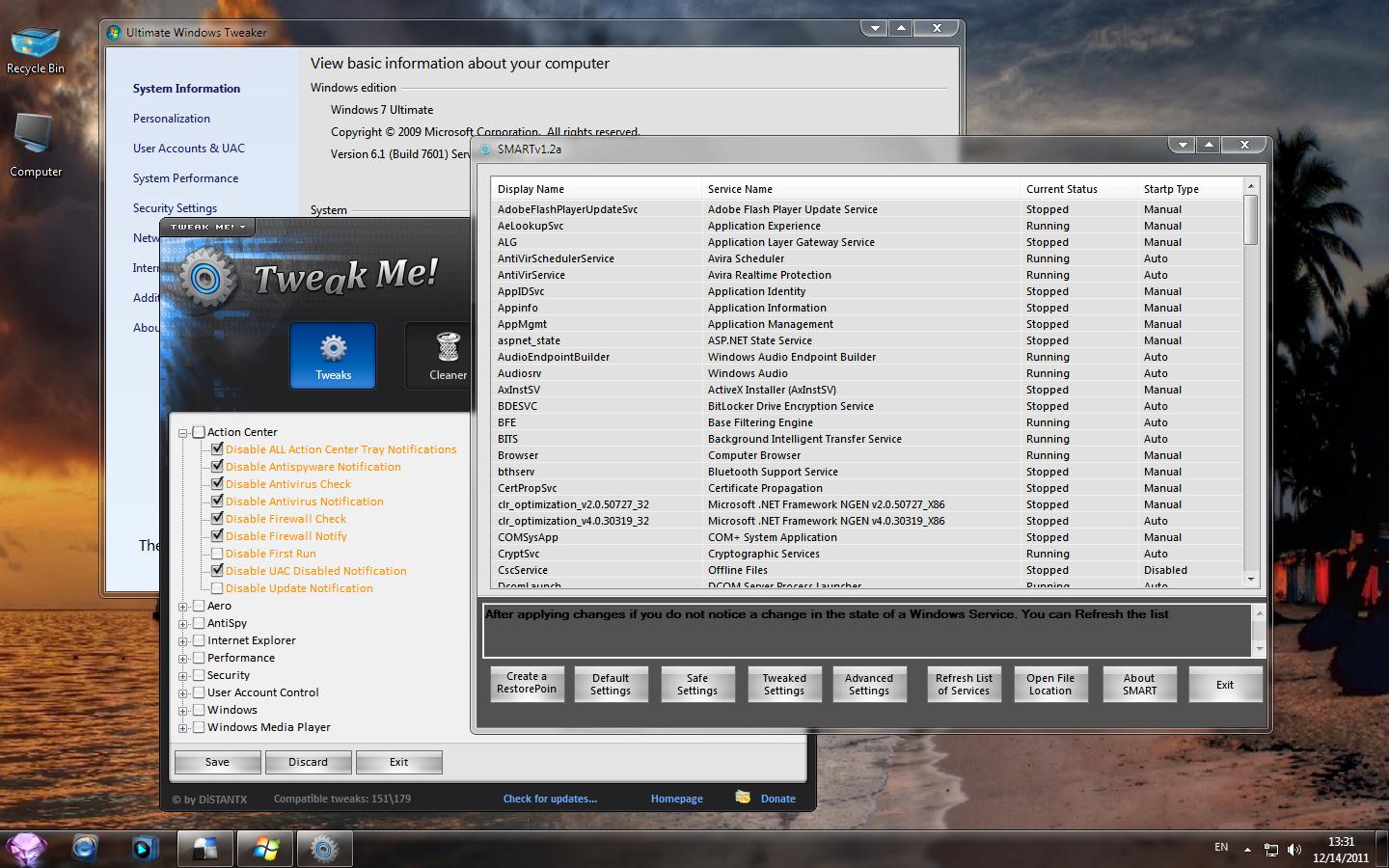Expand the Windows Media Player tree node
The width and height of the screenshot is (1389, 868).
coord(183,728)
